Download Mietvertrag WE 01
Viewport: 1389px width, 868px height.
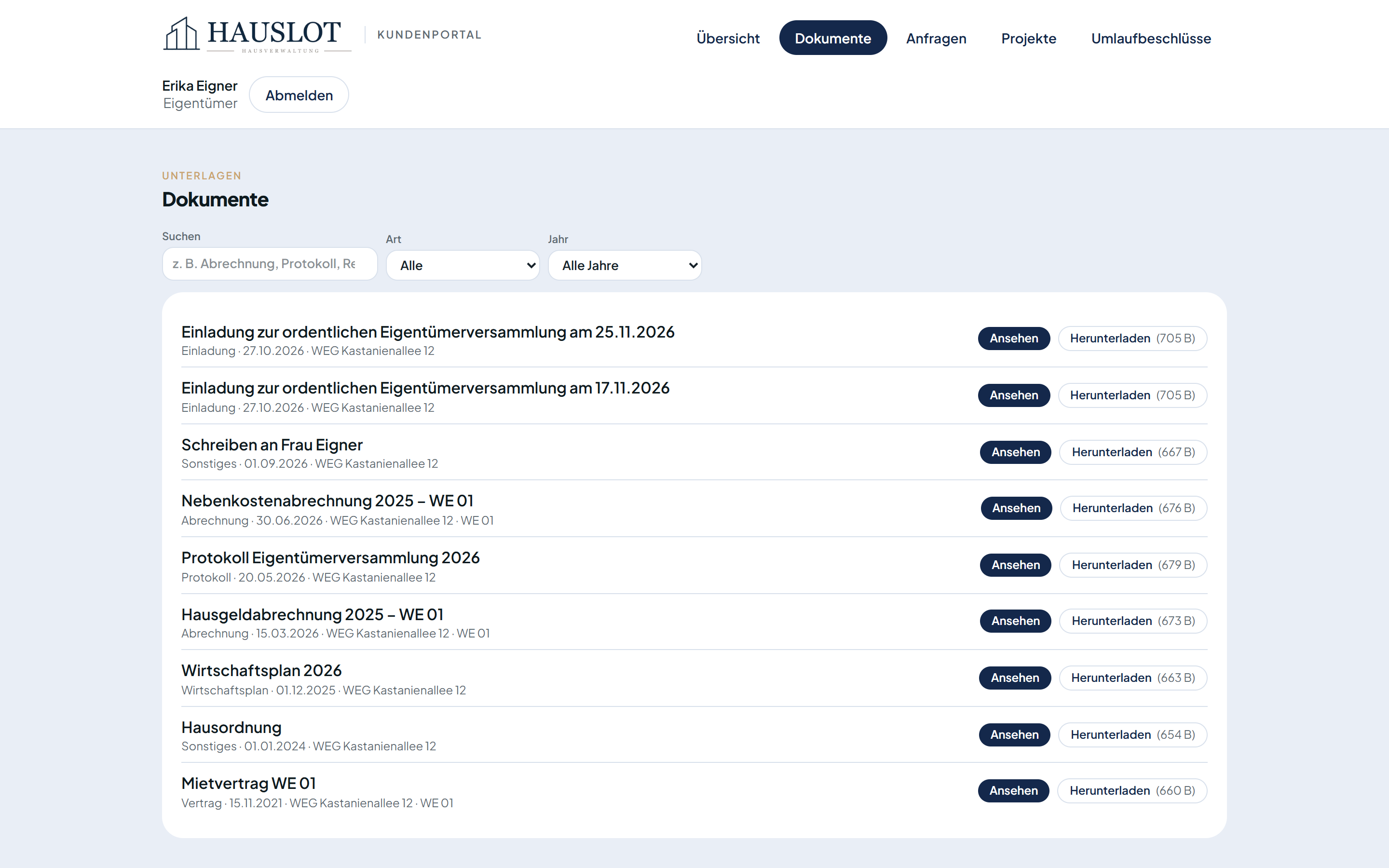[x=1132, y=790]
